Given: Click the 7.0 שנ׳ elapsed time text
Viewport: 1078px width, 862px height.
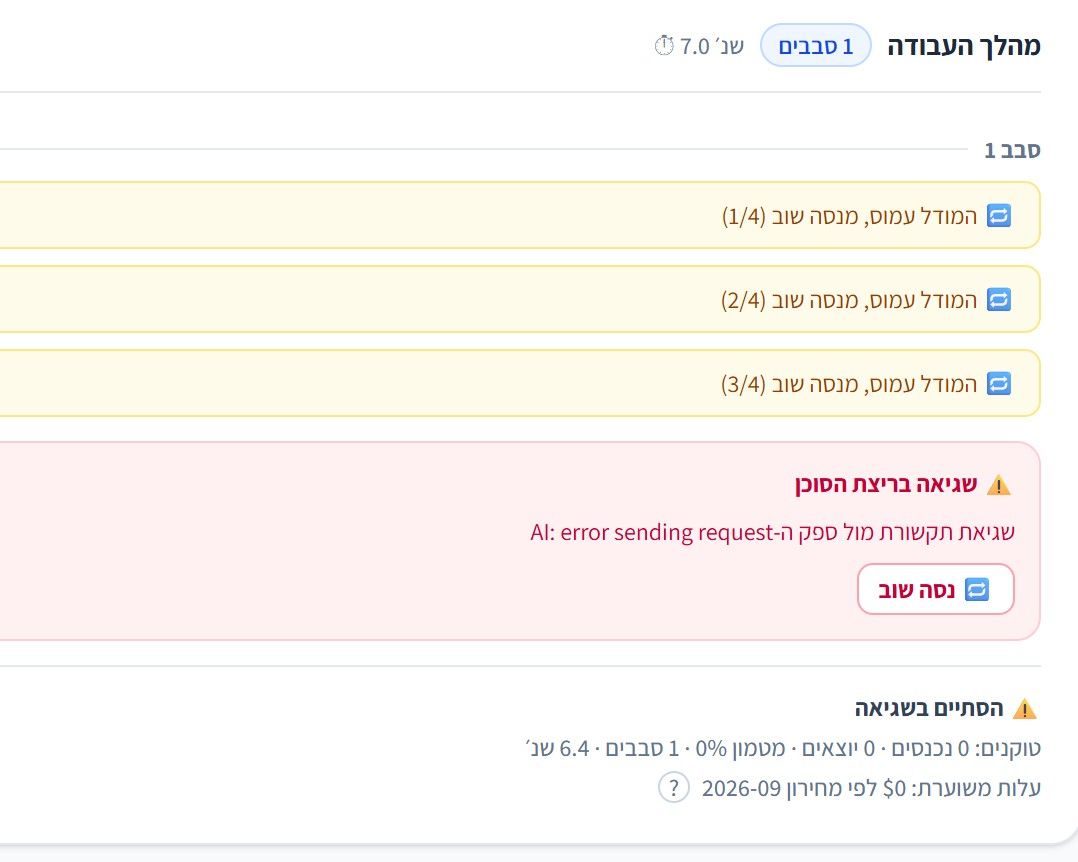Looking at the screenshot, I should tap(712, 46).
